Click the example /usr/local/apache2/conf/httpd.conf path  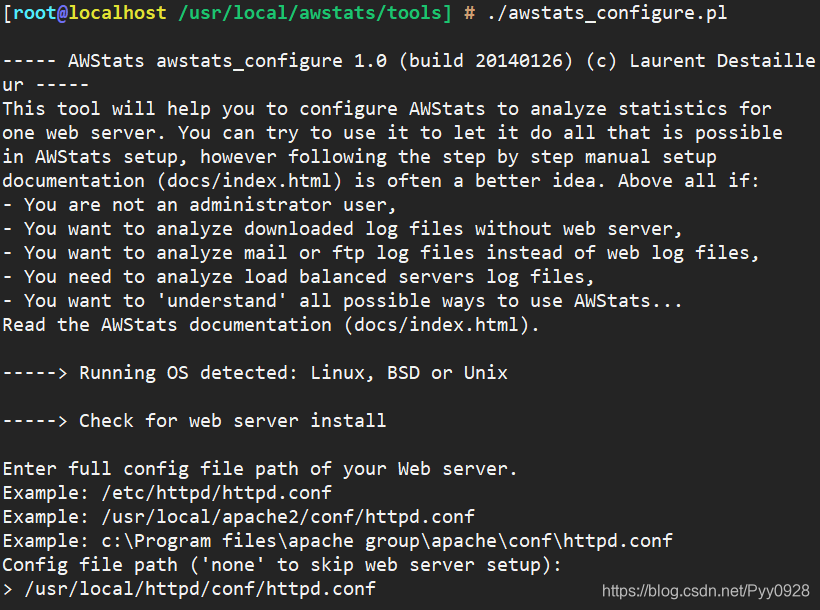[x=288, y=517]
